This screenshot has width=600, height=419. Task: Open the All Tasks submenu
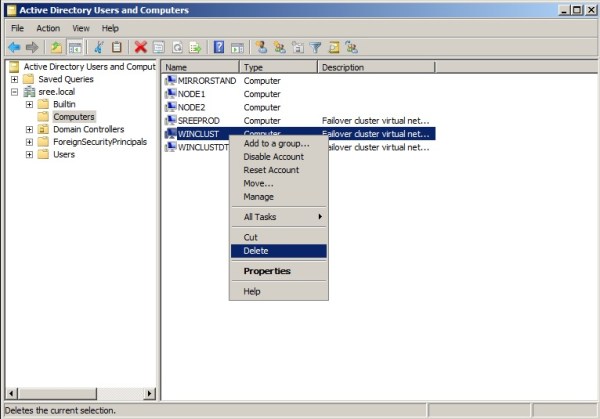click(x=278, y=217)
